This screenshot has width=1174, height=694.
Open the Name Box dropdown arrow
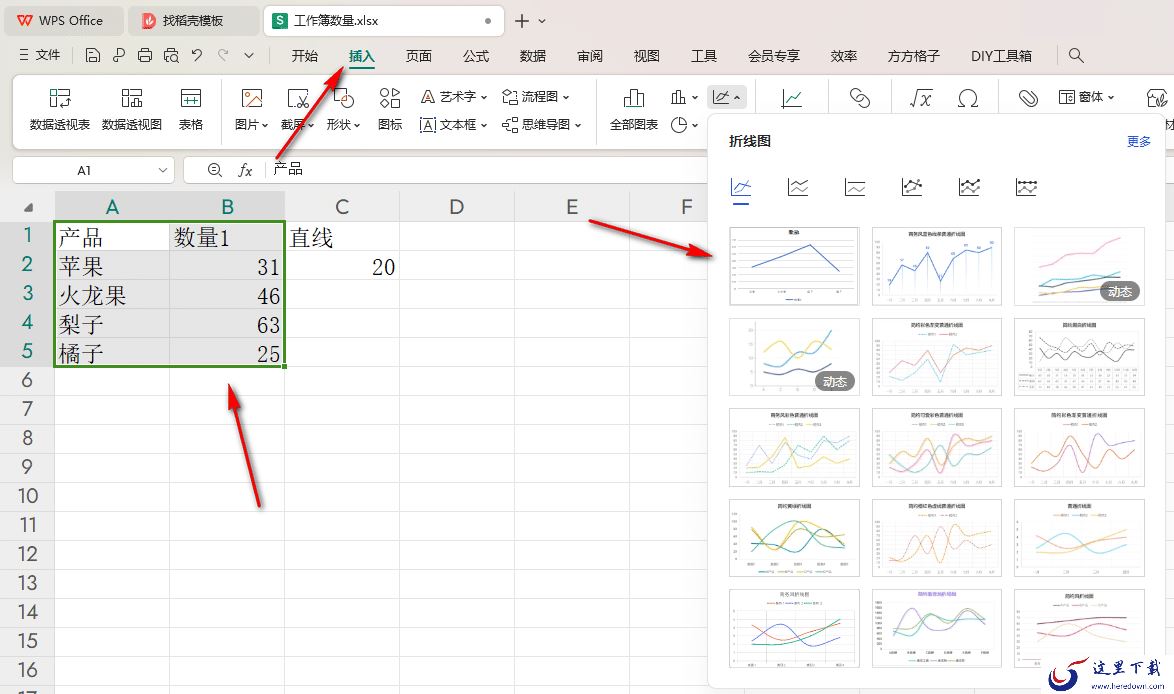(162, 170)
